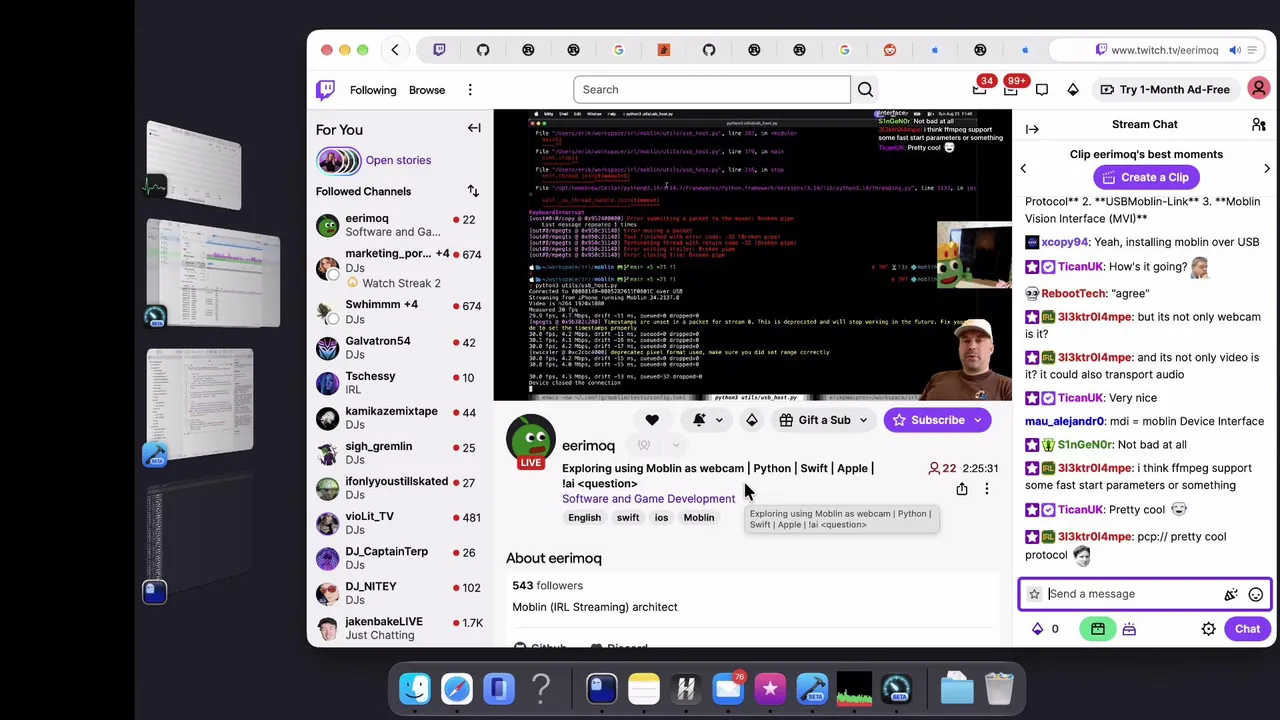Switch to the Browse tab

[x=427, y=90]
